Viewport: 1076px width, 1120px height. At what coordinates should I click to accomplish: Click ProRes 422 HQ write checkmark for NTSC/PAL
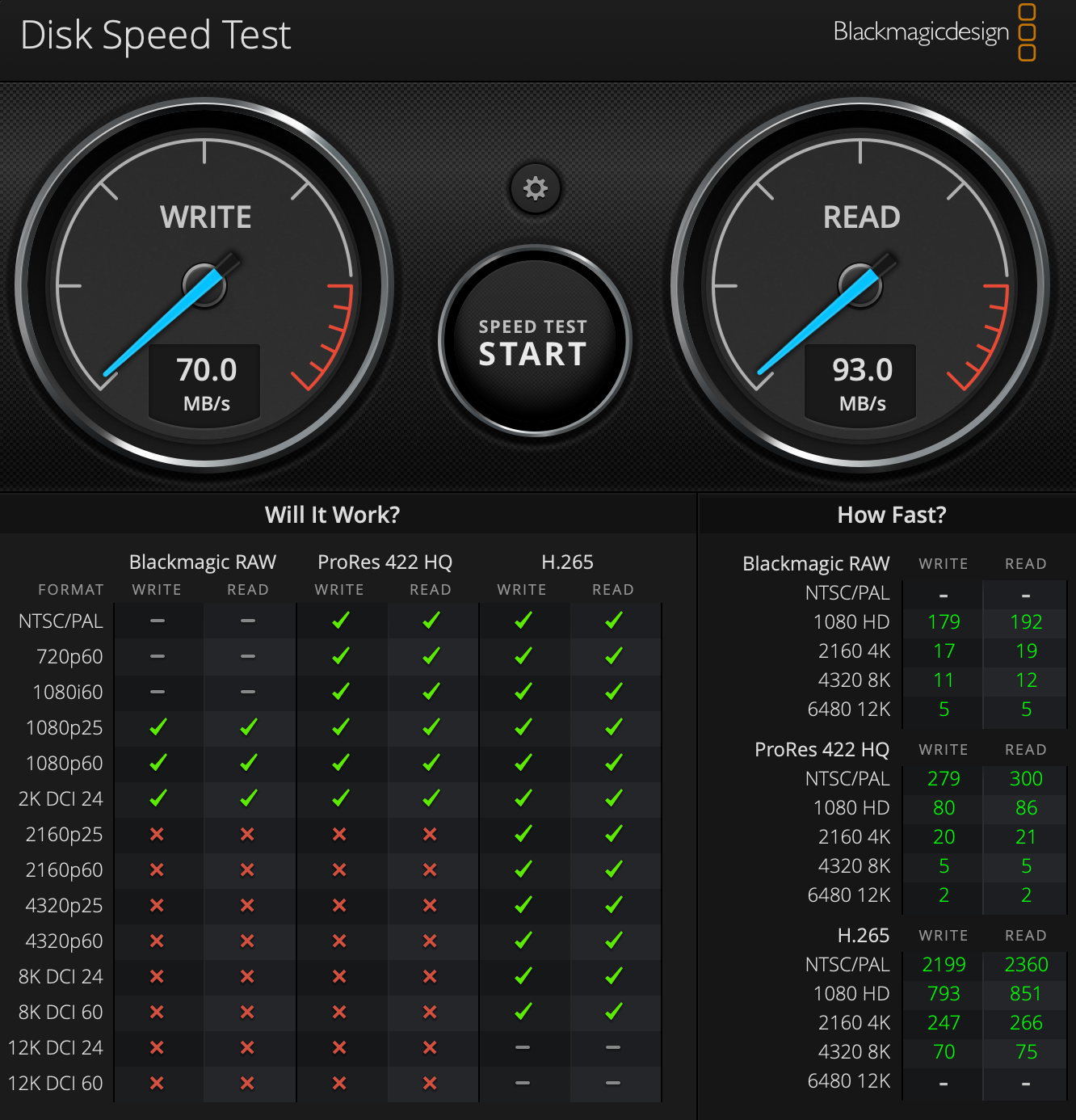[340, 621]
